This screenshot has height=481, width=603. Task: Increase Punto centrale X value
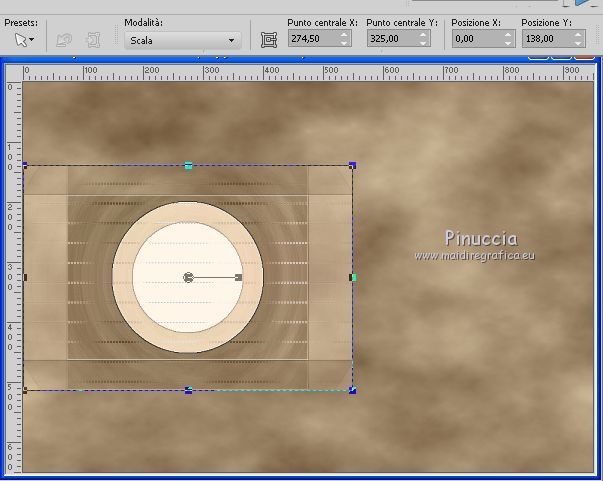[x=344, y=35]
